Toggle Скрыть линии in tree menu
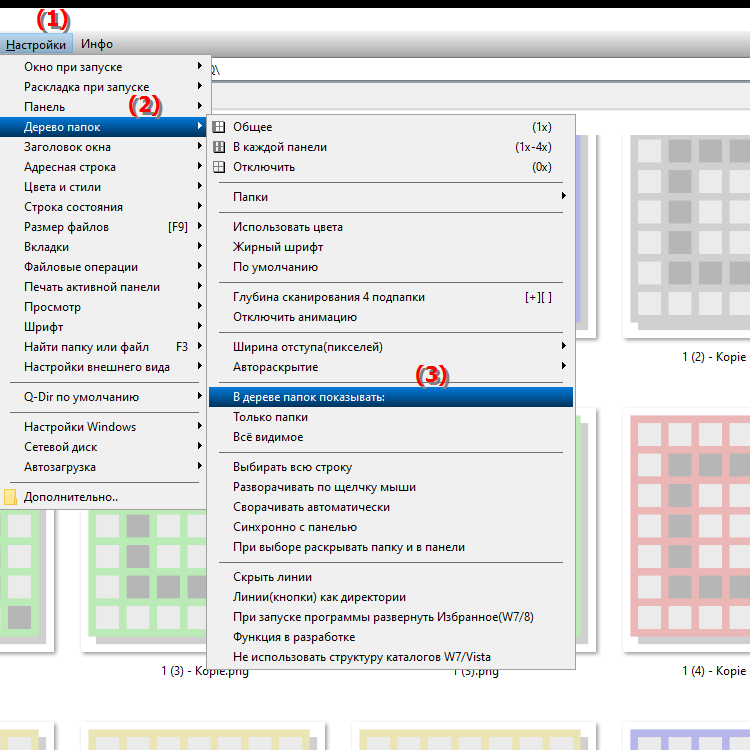Image resolution: width=750 pixels, height=750 pixels. point(272,577)
